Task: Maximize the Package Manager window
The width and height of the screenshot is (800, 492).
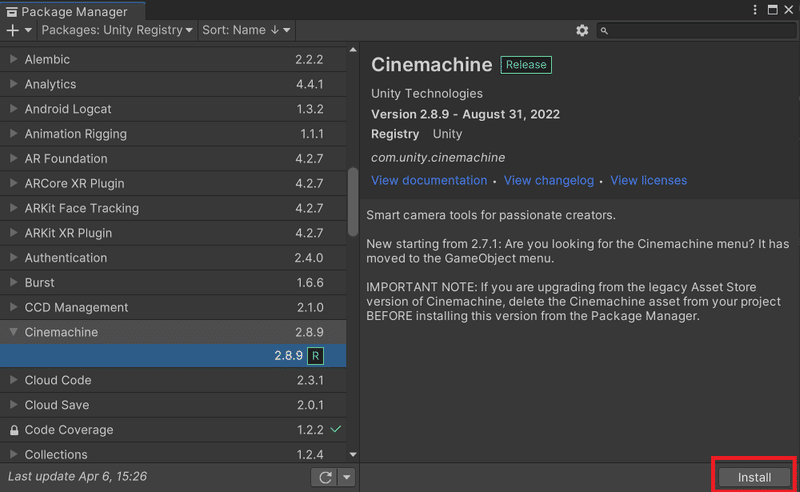Action: pos(772,10)
